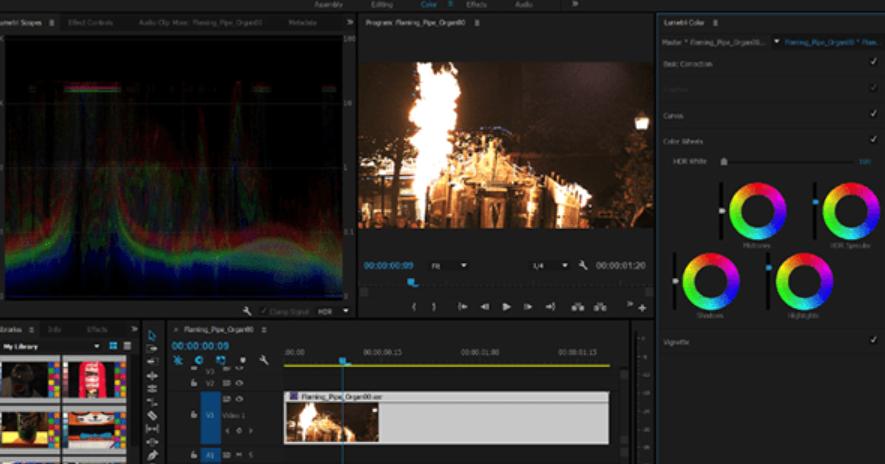This screenshot has width=885, height=464.
Task: Open the Lumetri Master clip dropdown arrow
Action: click(x=776, y=42)
